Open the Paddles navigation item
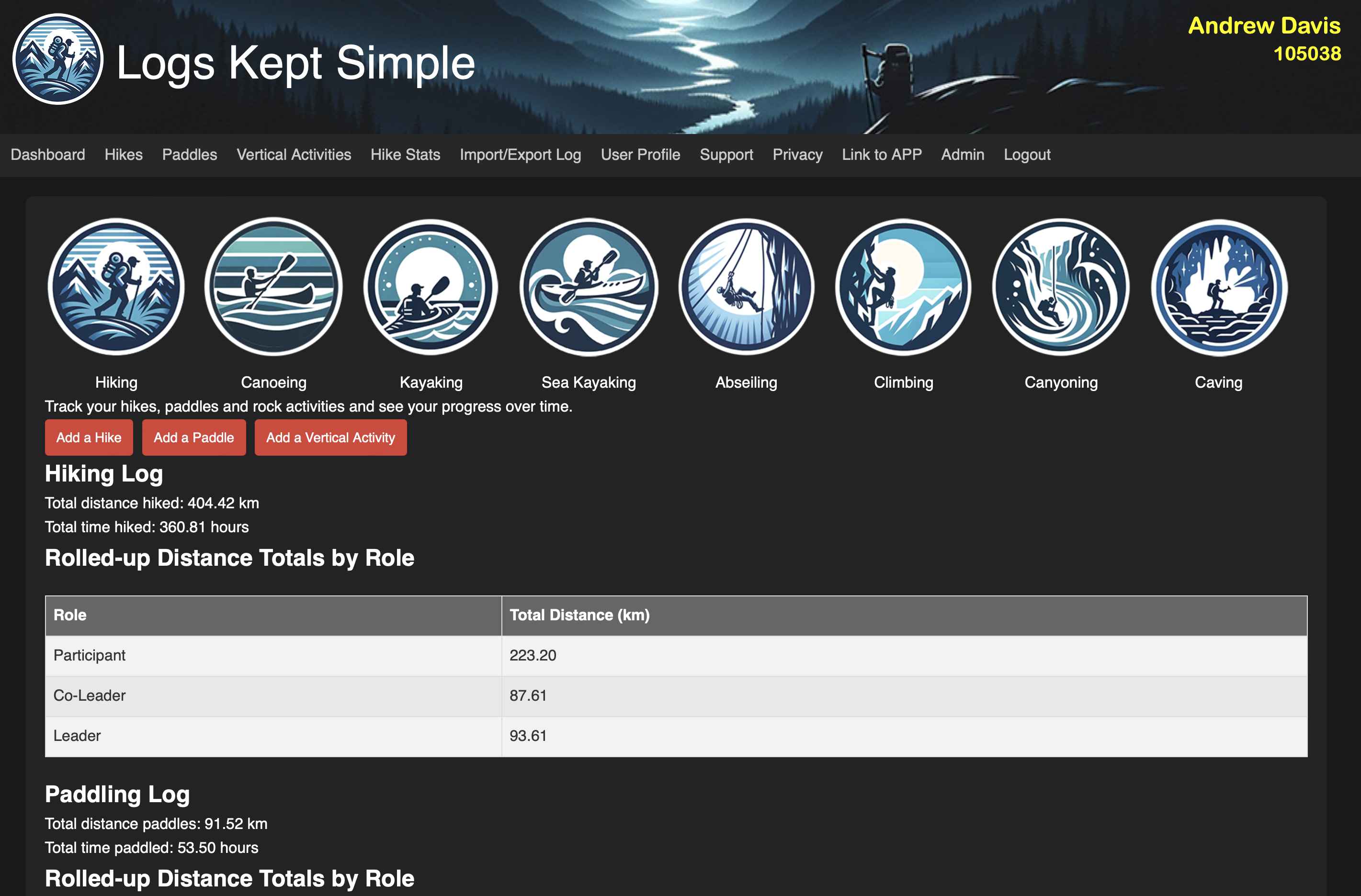The height and width of the screenshot is (896, 1361). pyautogui.click(x=189, y=155)
